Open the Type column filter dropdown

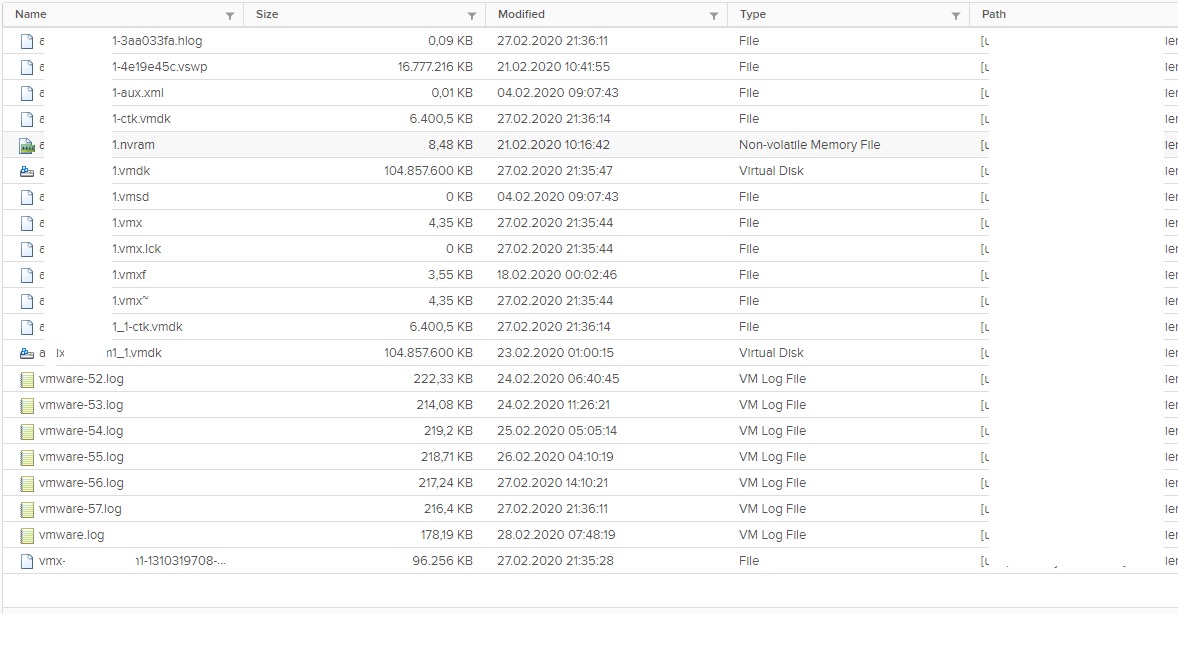(x=956, y=16)
